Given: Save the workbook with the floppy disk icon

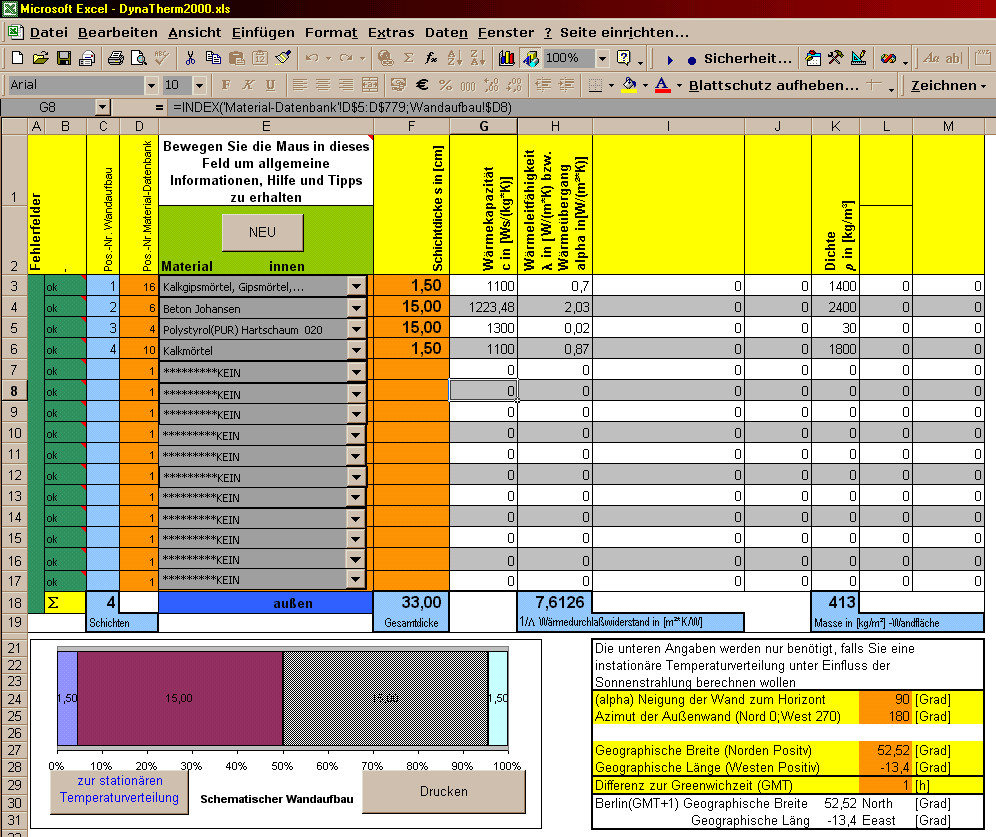Looking at the screenshot, I should [x=64, y=58].
